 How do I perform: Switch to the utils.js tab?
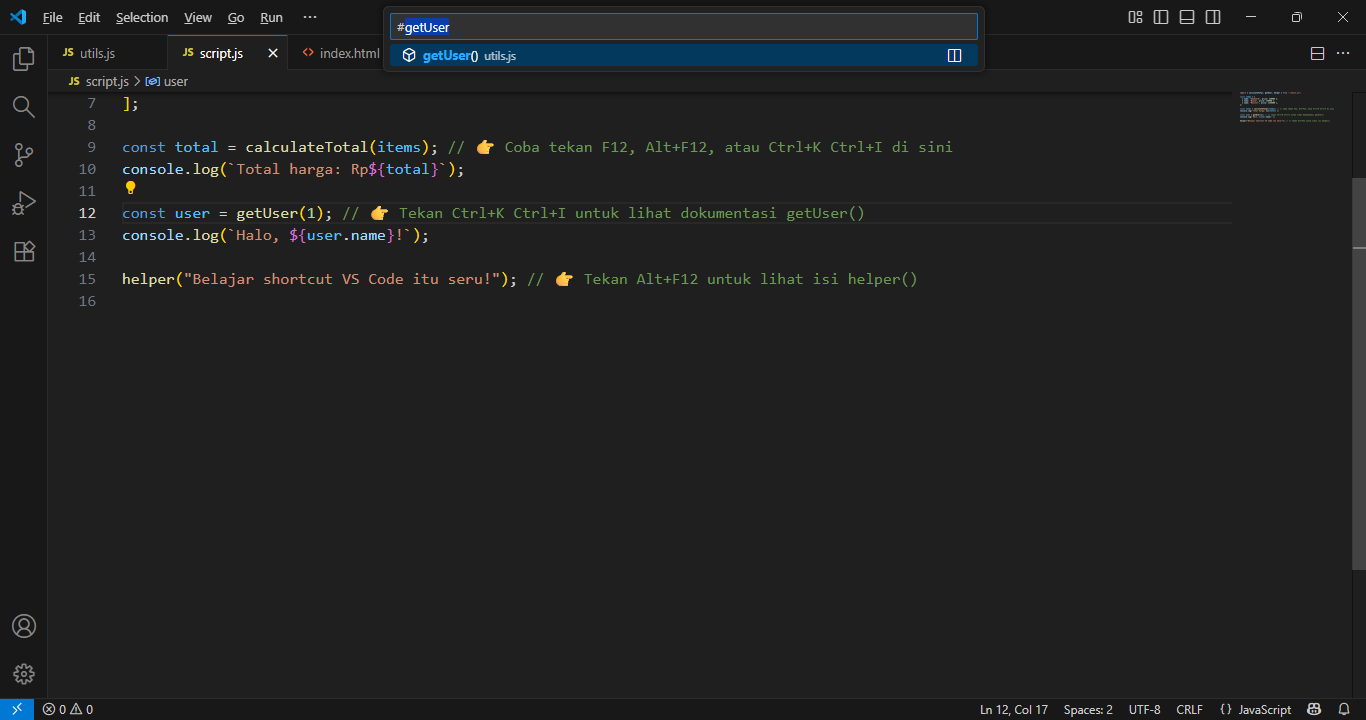click(x=95, y=52)
